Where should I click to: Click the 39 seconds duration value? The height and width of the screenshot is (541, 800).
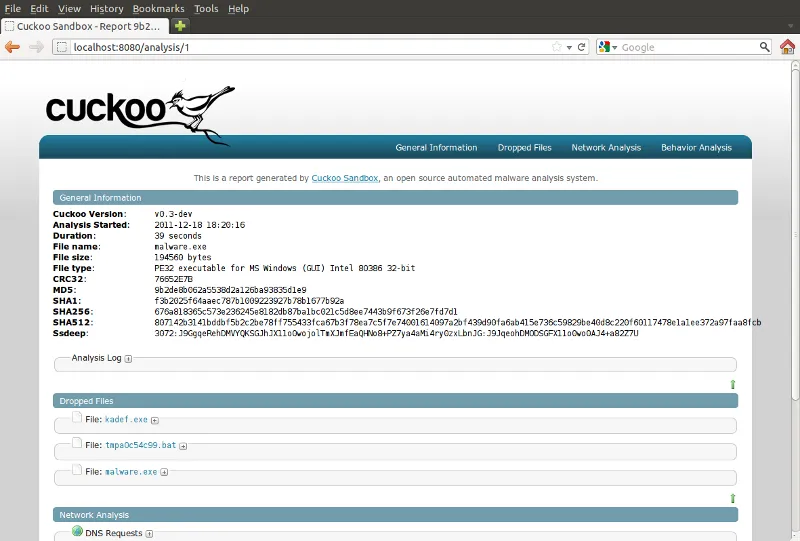click(x=178, y=236)
